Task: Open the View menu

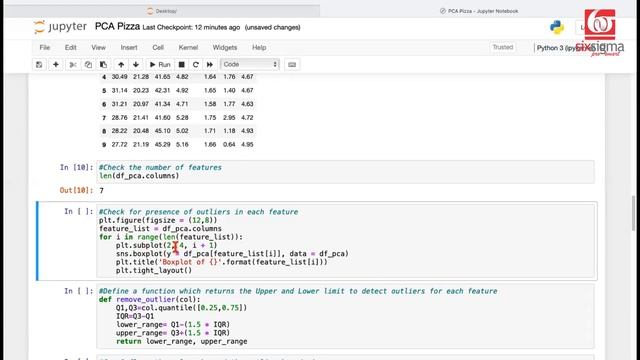Action: (98, 47)
